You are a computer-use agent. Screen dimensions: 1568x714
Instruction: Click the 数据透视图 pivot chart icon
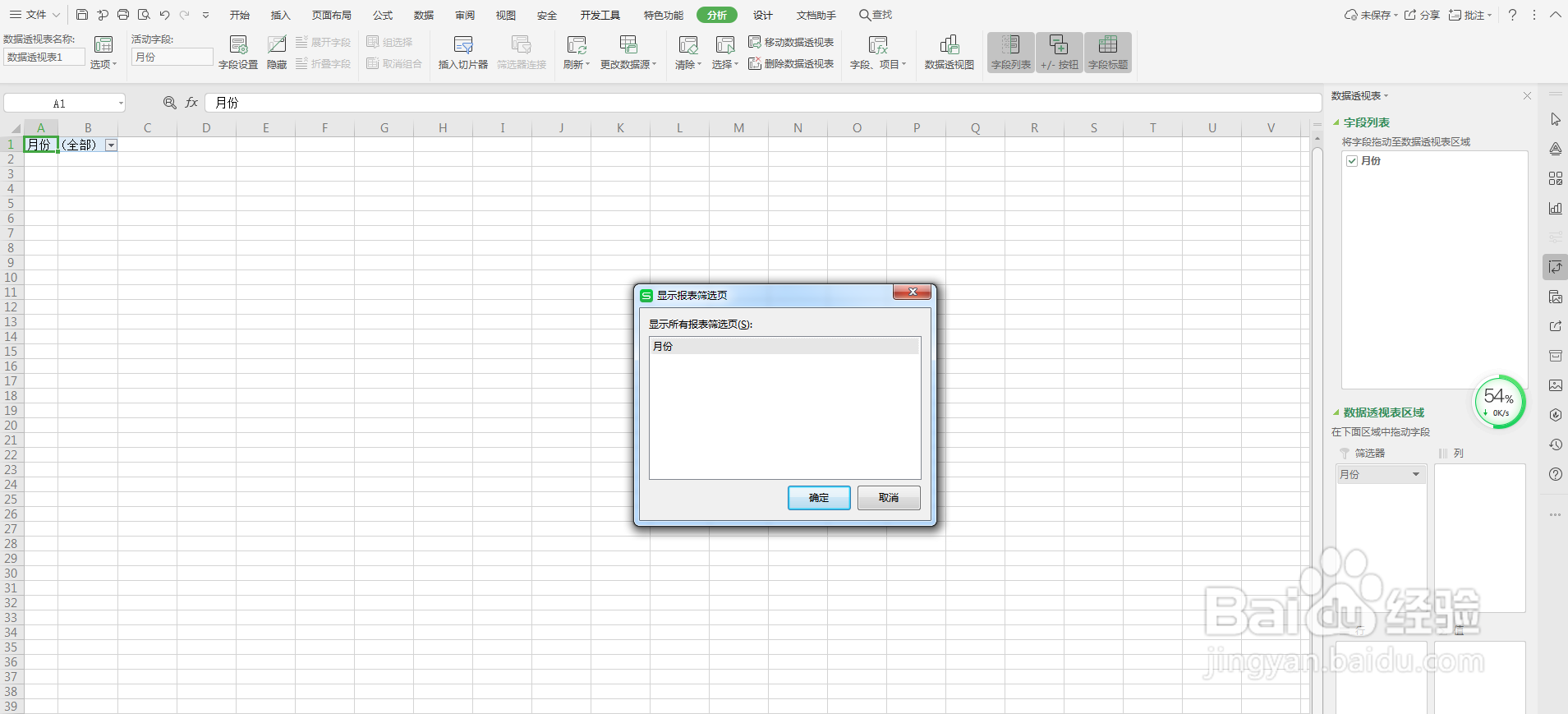coord(950,53)
